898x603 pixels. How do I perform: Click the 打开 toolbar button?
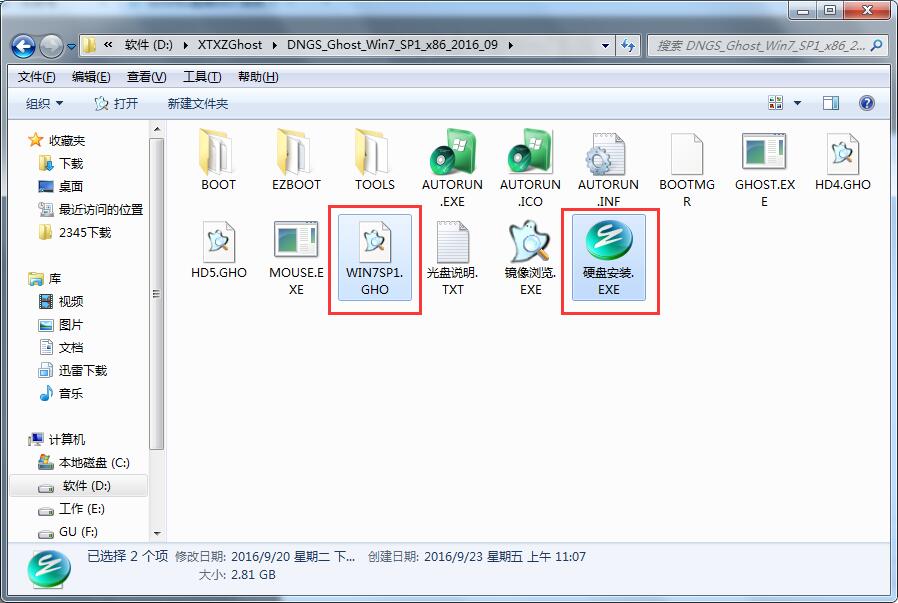tap(120, 102)
